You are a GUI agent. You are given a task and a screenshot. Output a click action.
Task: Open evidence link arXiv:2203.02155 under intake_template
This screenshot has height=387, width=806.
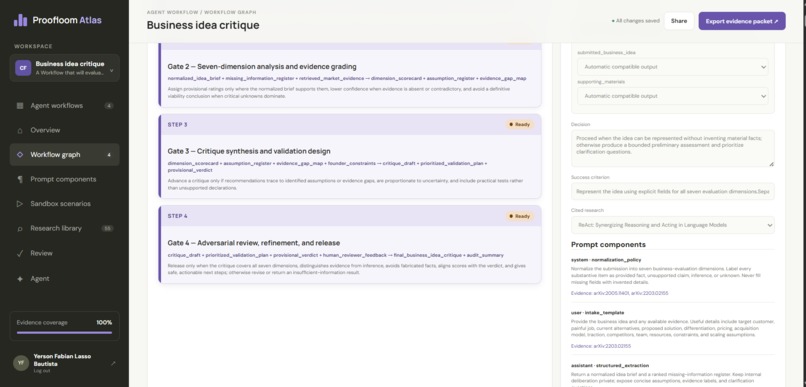(x=612, y=346)
